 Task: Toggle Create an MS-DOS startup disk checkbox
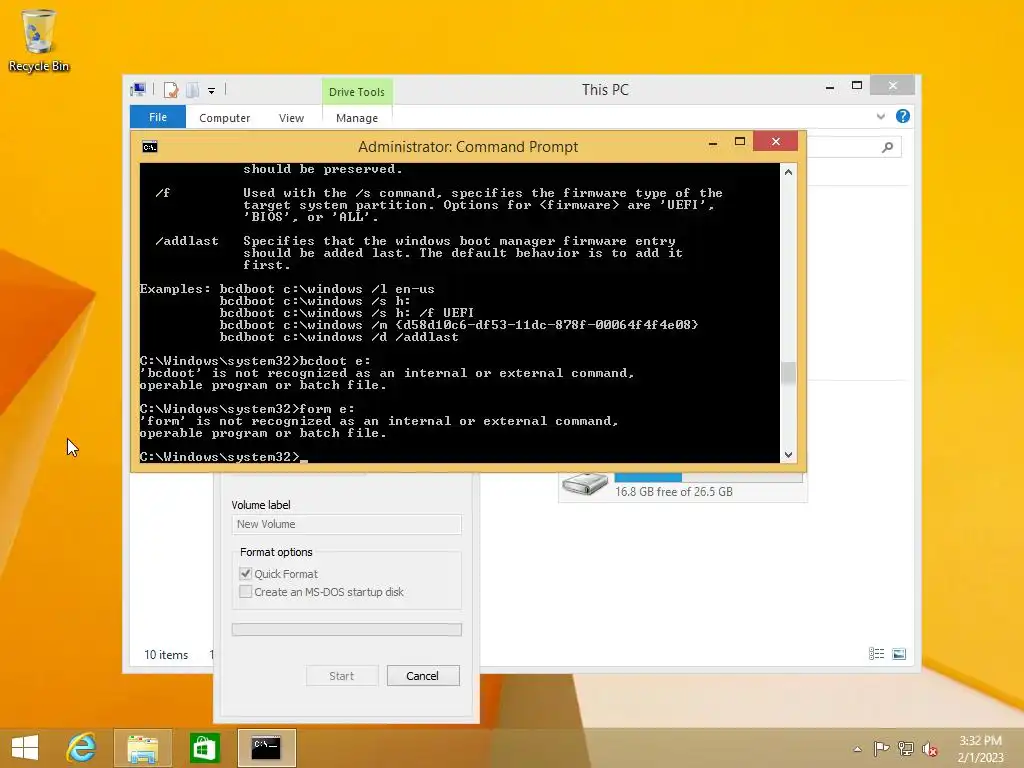pyautogui.click(x=246, y=592)
